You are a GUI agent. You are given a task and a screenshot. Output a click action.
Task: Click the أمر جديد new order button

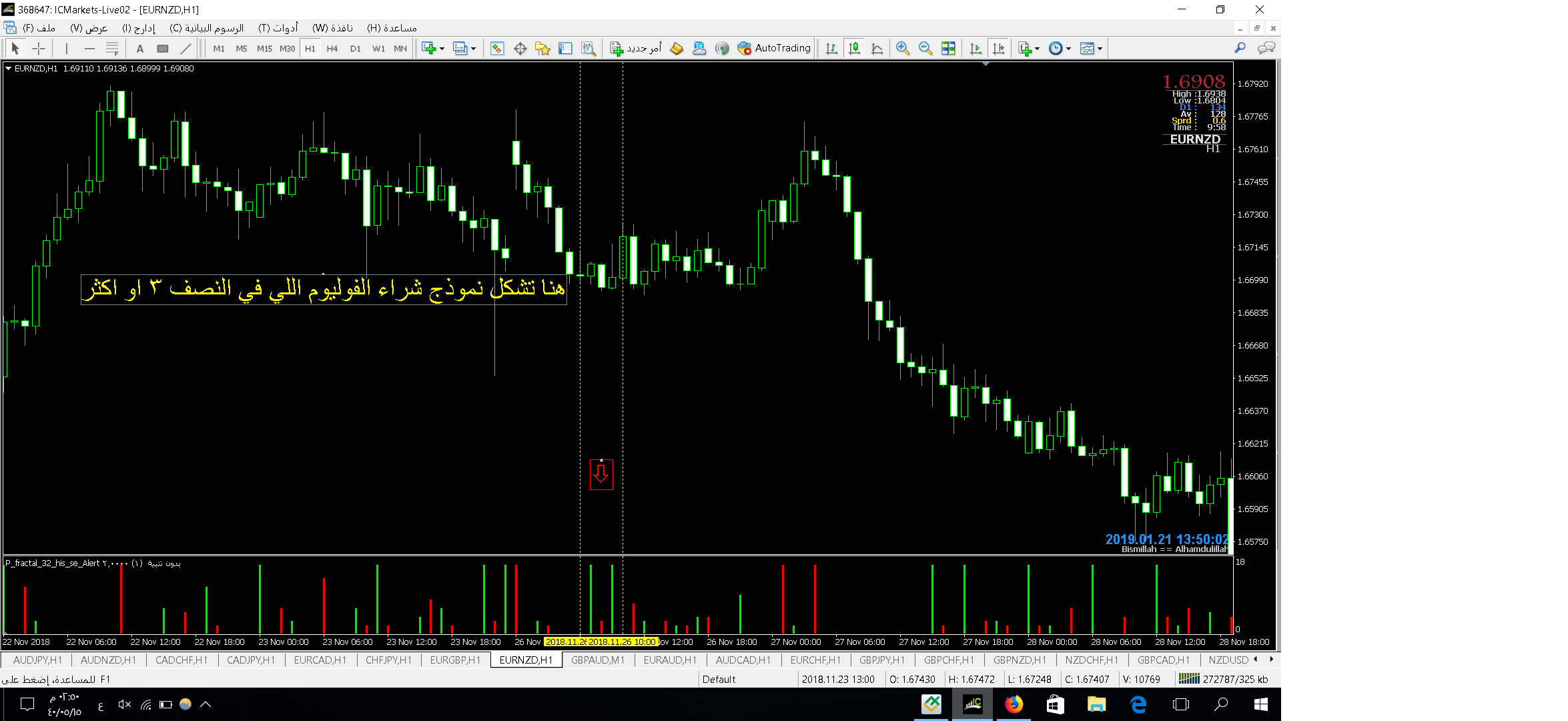click(x=636, y=48)
